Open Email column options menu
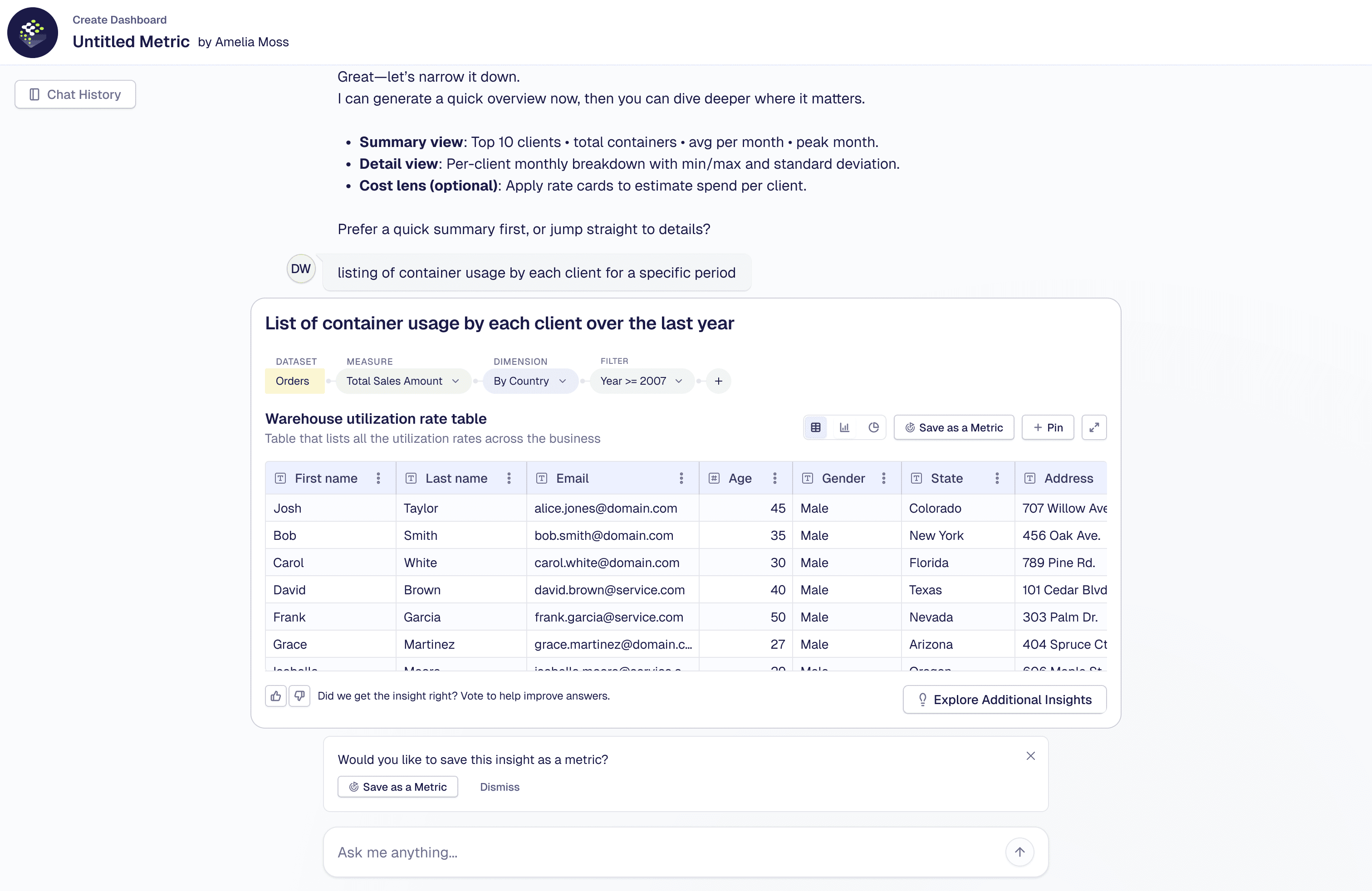 681,478
